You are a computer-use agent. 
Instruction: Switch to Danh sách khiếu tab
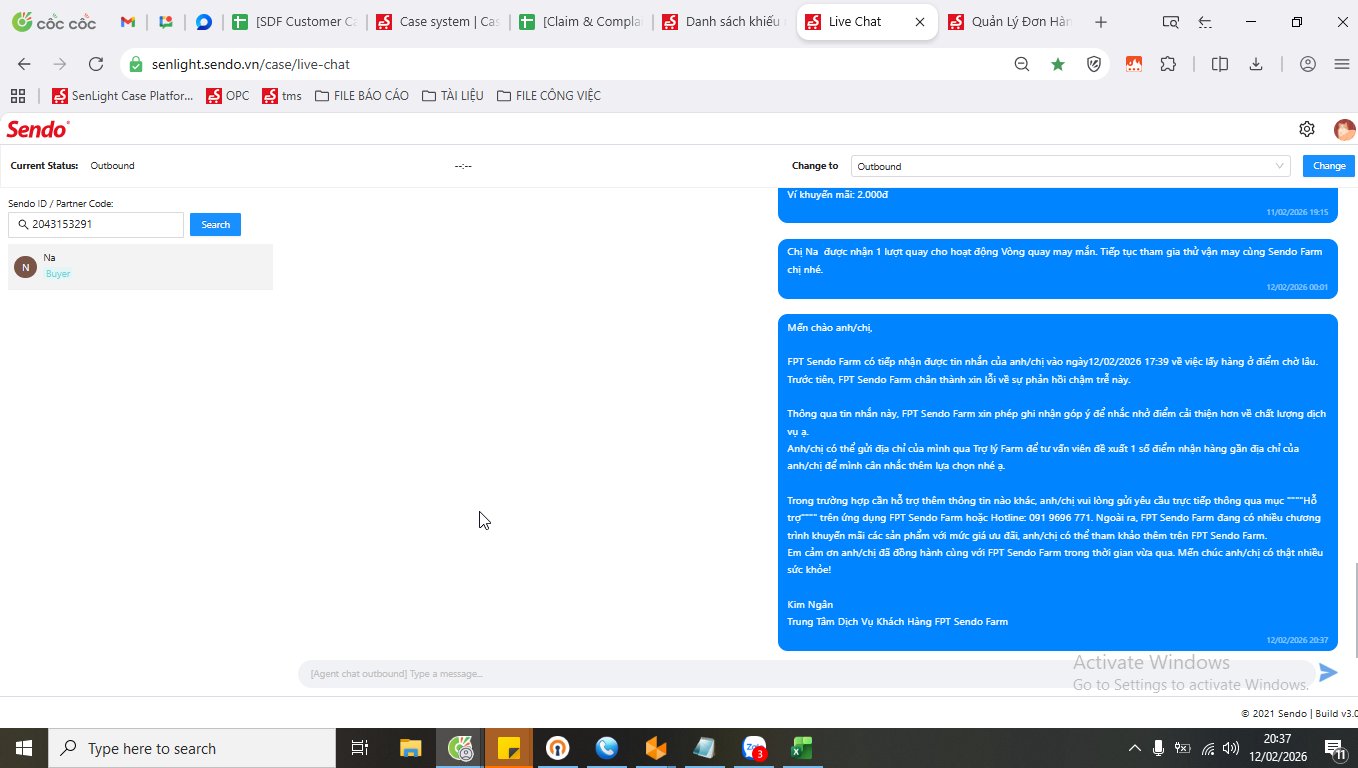tap(724, 22)
